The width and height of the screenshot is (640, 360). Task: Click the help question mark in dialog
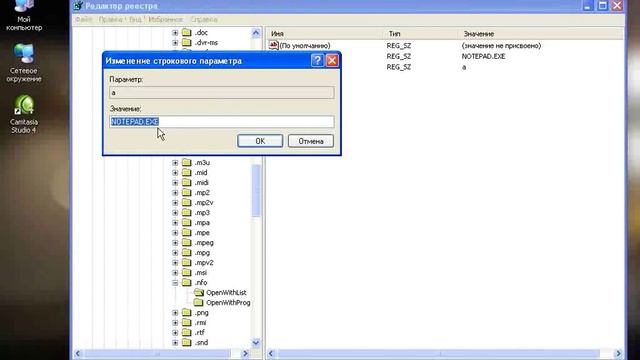pyautogui.click(x=317, y=60)
